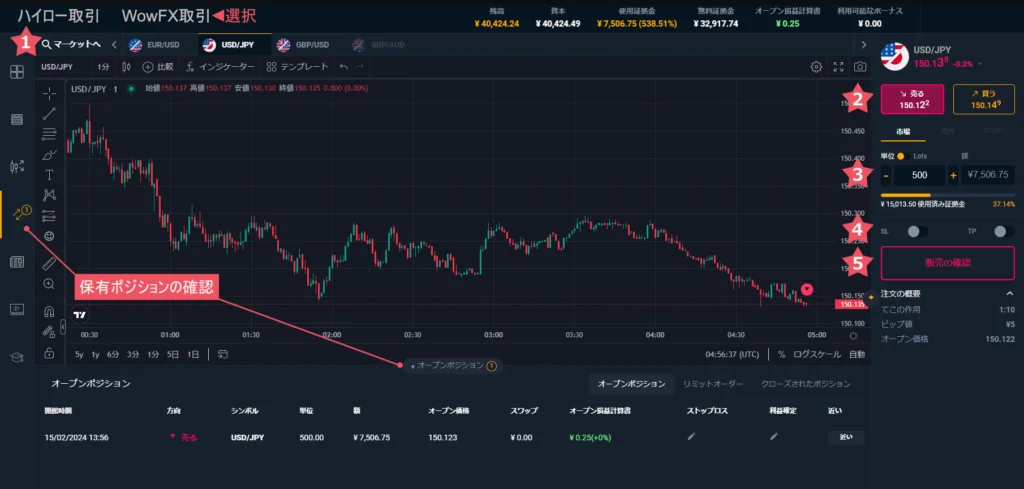
Task: Select the trend line drawing tool
Action: pyautogui.click(x=49, y=114)
